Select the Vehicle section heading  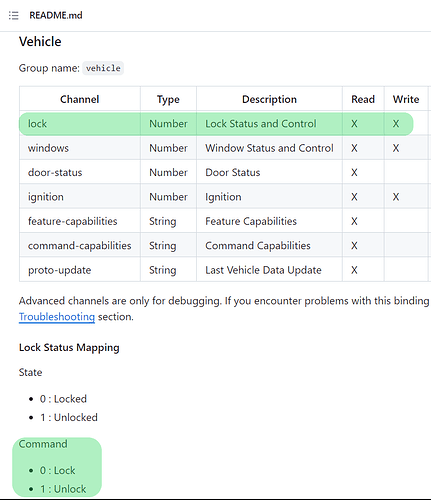tap(40, 42)
